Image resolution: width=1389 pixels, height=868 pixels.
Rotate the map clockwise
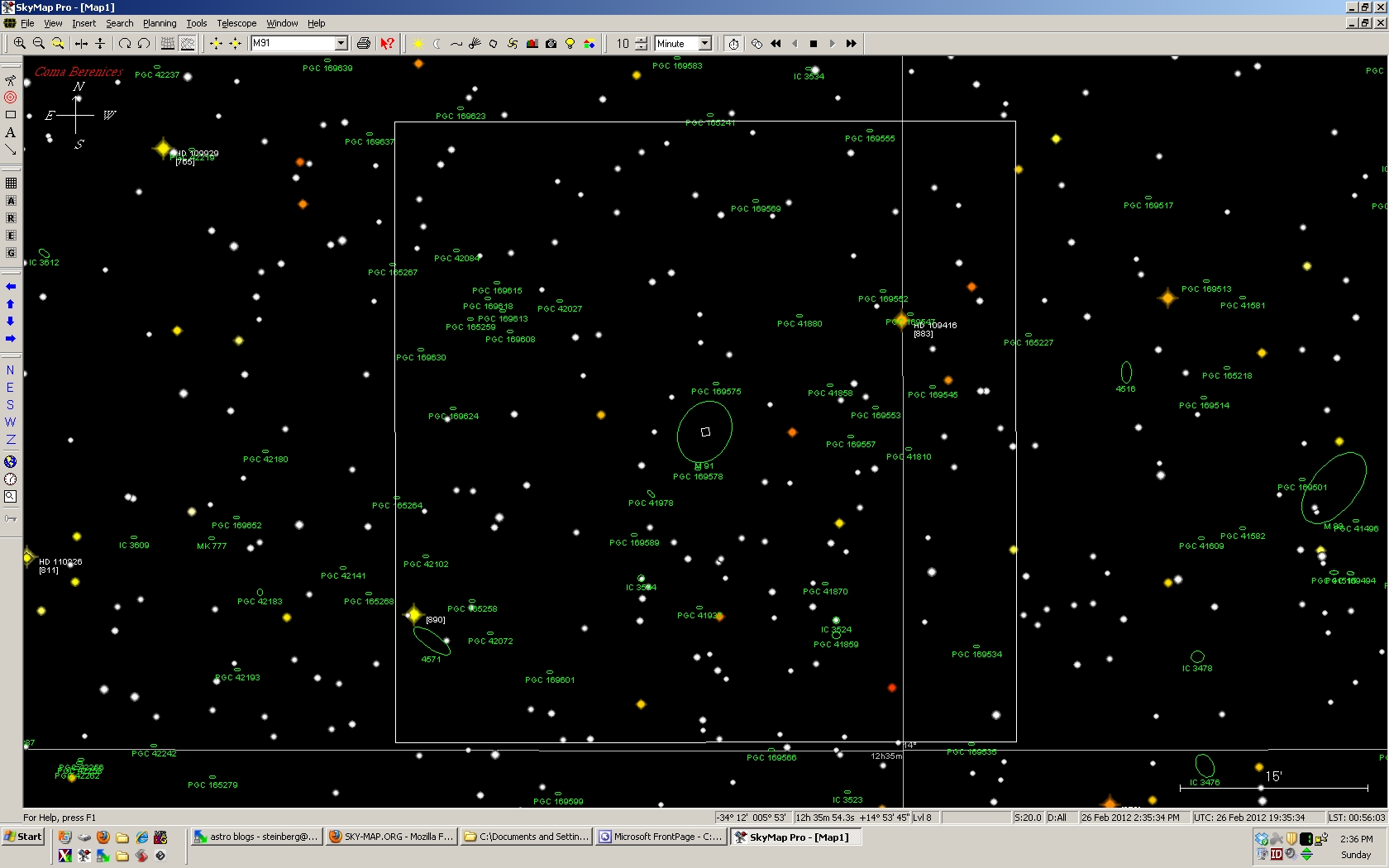(x=125, y=43)
